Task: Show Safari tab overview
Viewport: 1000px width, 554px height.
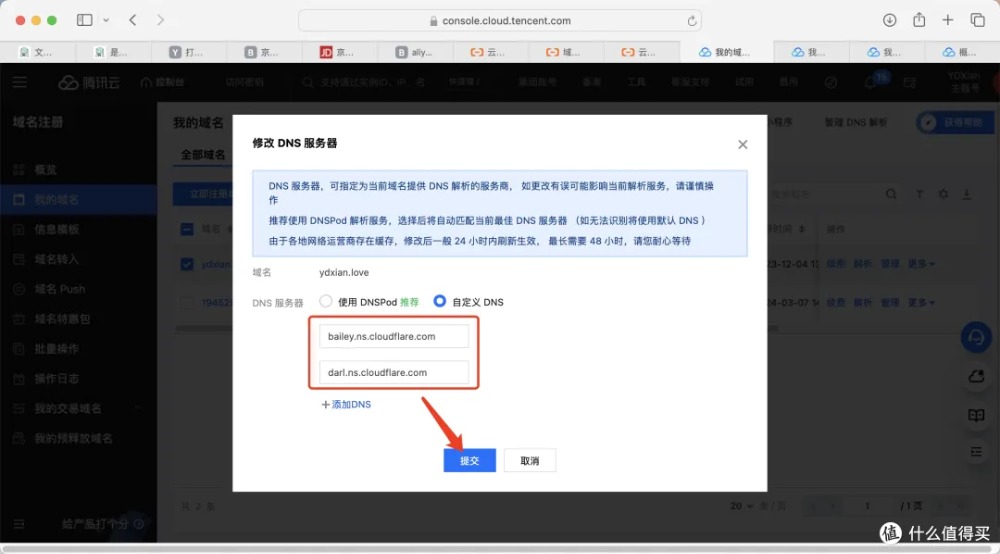Action: pyautogui.click(x=977, y=20)
